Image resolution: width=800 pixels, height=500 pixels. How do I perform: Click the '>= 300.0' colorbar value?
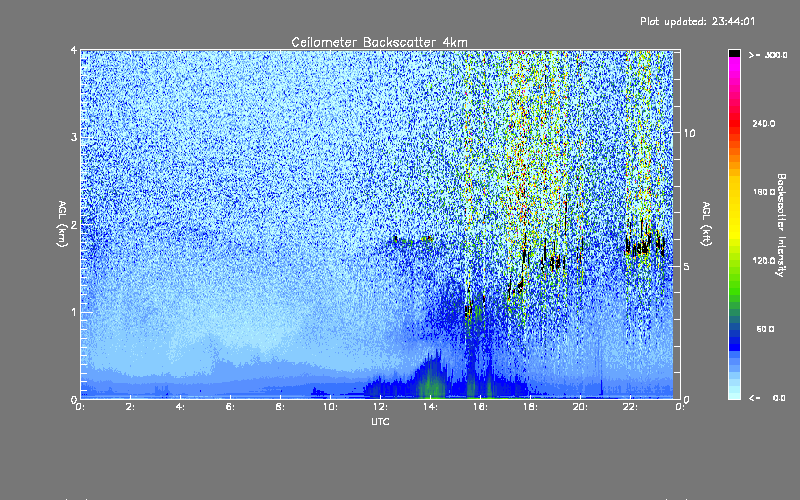[768, 55]
